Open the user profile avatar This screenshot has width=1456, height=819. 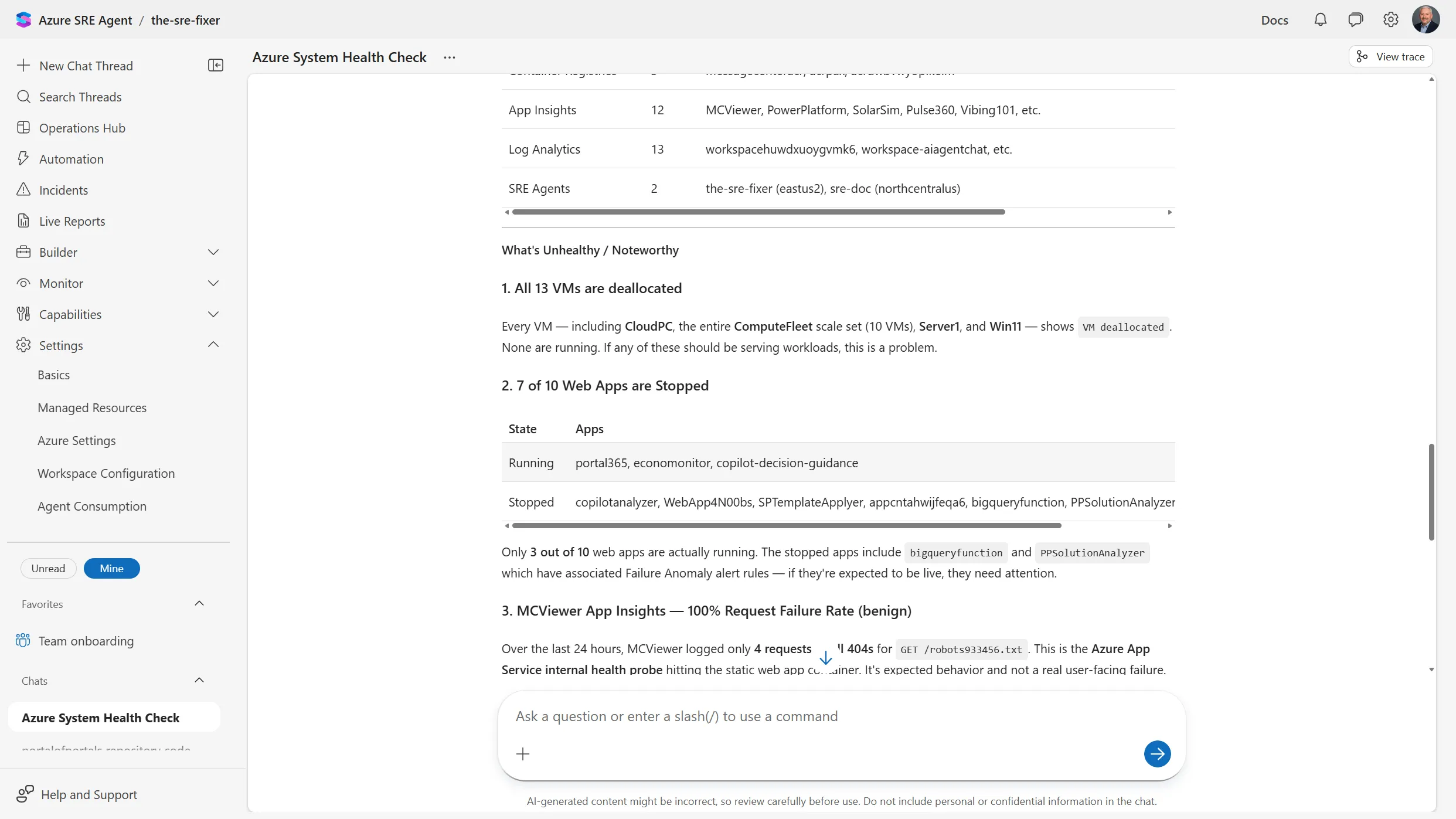1426,19
